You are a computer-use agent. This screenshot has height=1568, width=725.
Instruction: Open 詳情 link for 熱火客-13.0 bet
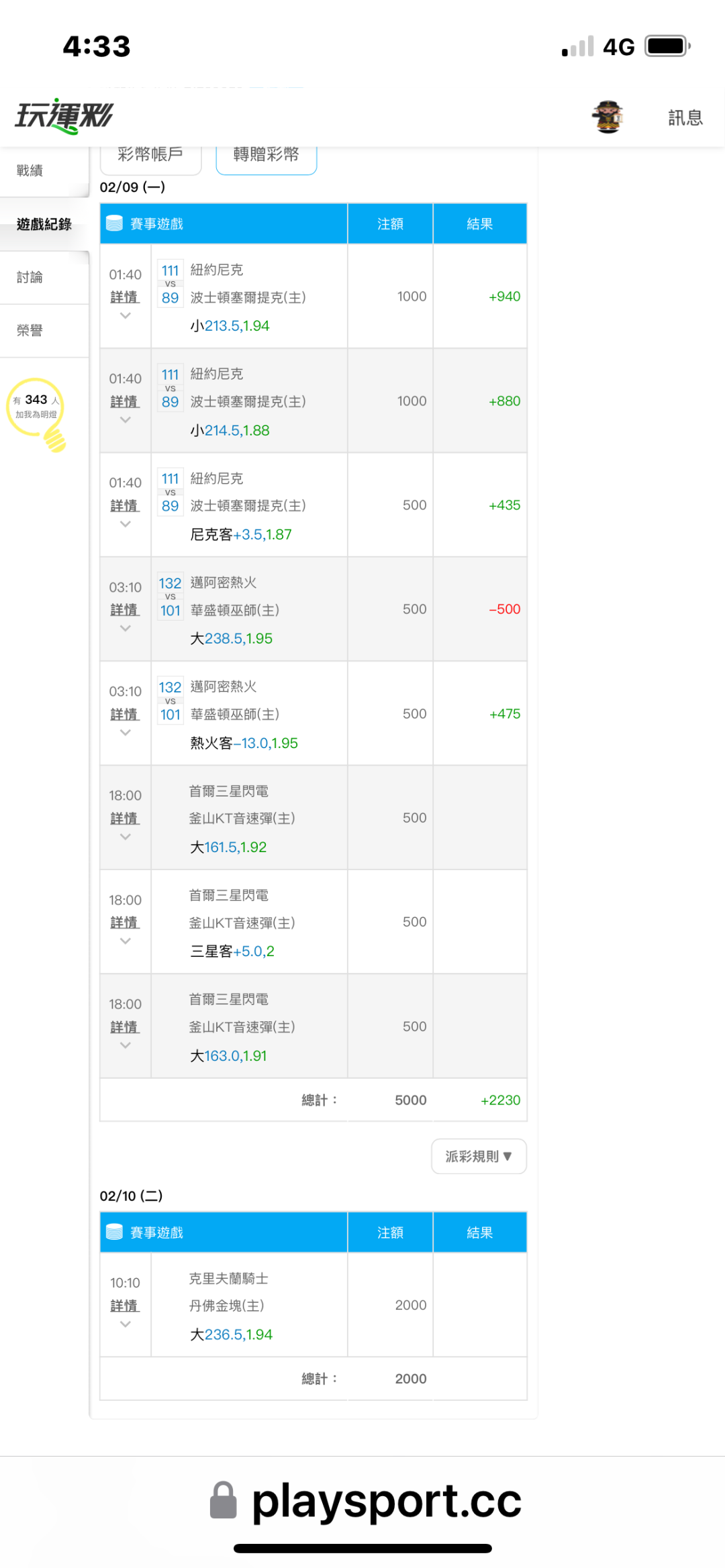[125, 714]
